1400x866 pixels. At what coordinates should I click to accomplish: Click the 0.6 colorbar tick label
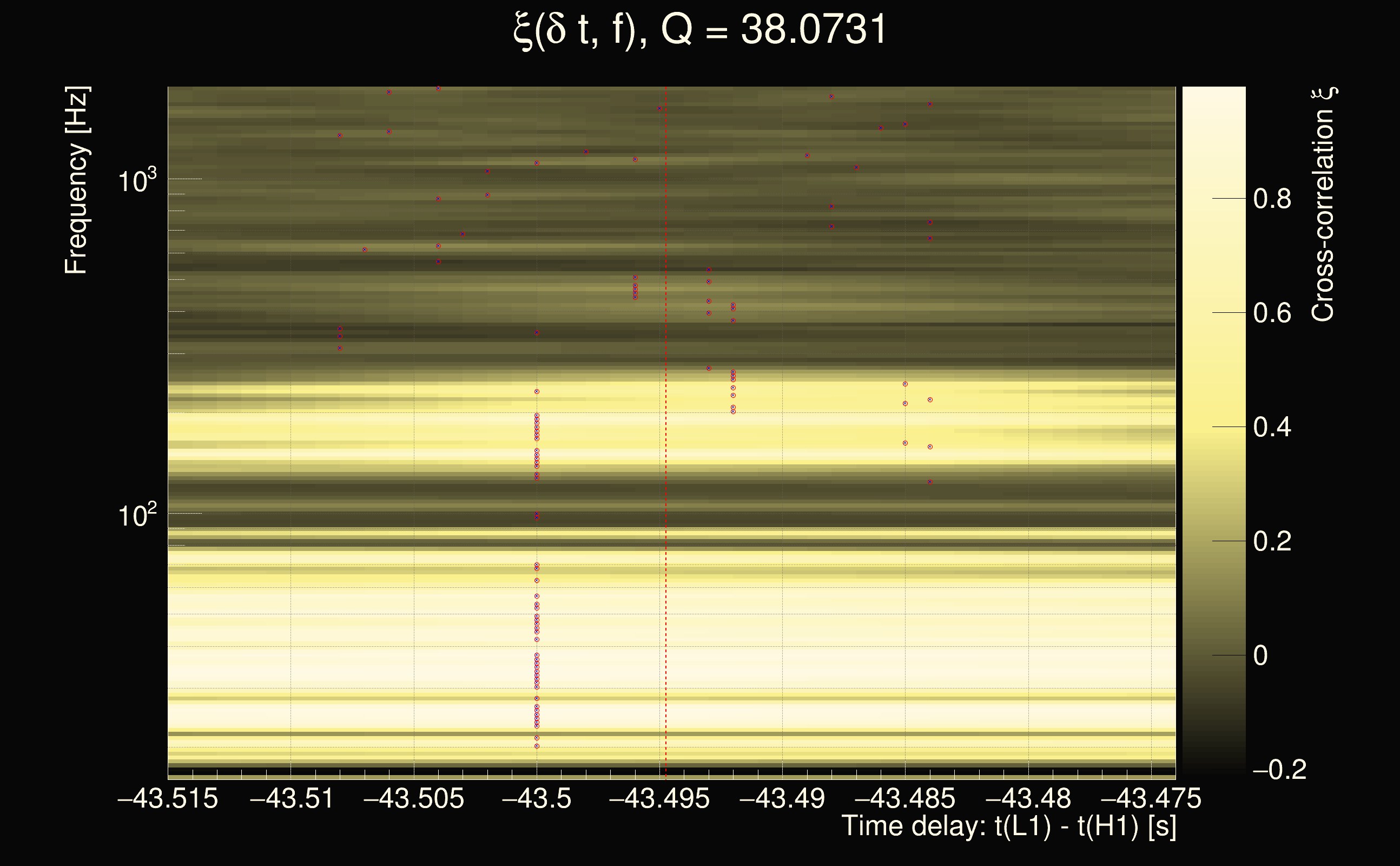tap(1272, 313)
